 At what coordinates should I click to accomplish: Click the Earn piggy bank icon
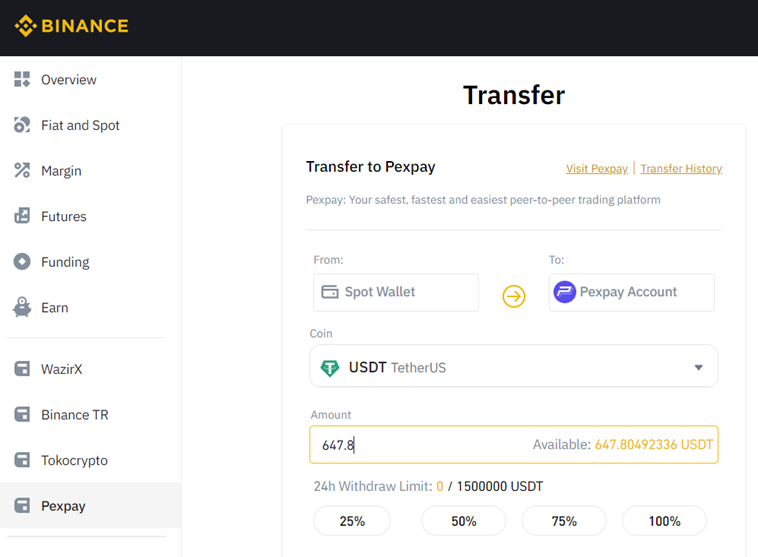pyautogui.click(x=22, y=308)
